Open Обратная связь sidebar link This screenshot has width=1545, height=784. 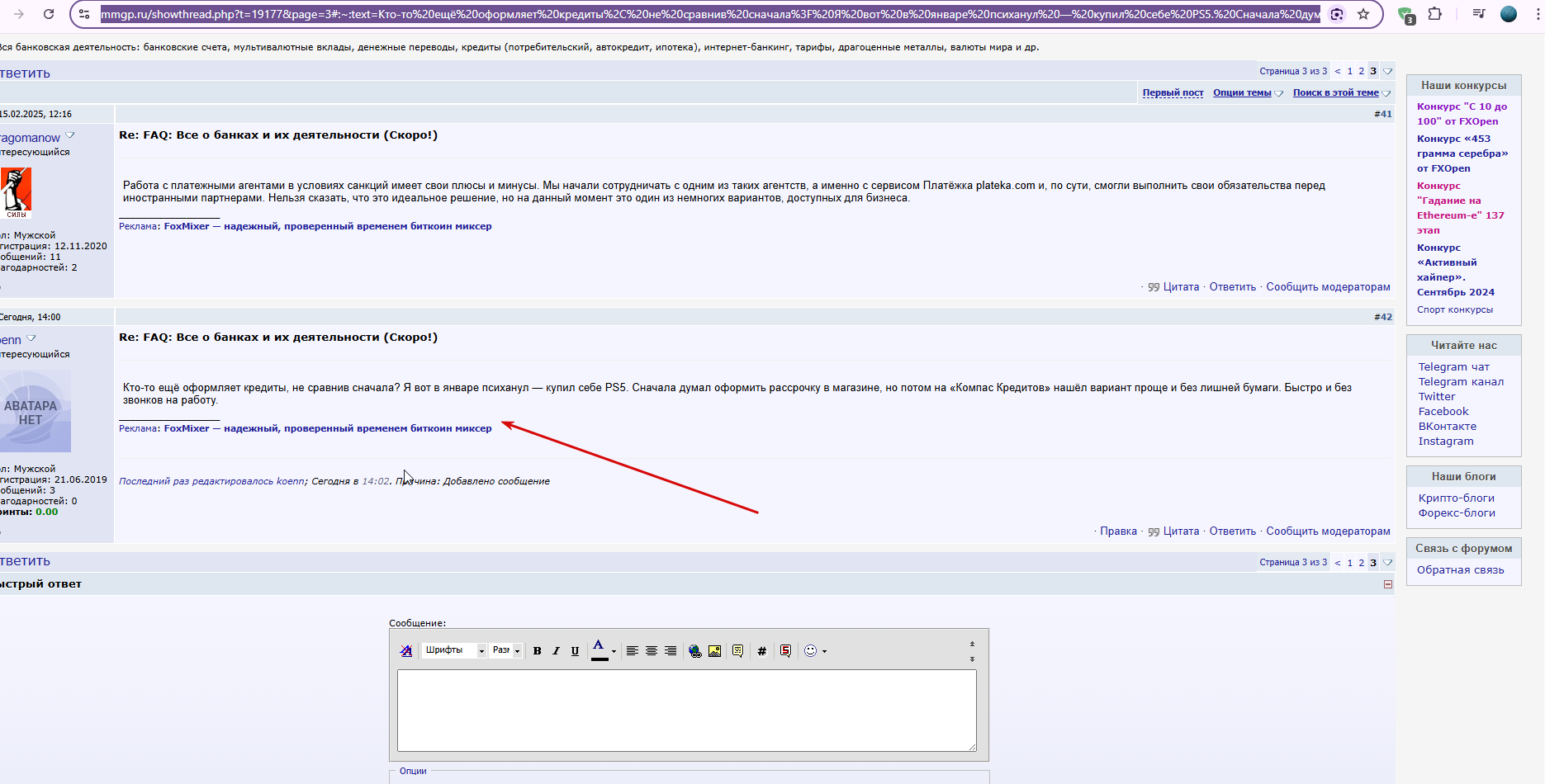click(x=1461, y=570)
